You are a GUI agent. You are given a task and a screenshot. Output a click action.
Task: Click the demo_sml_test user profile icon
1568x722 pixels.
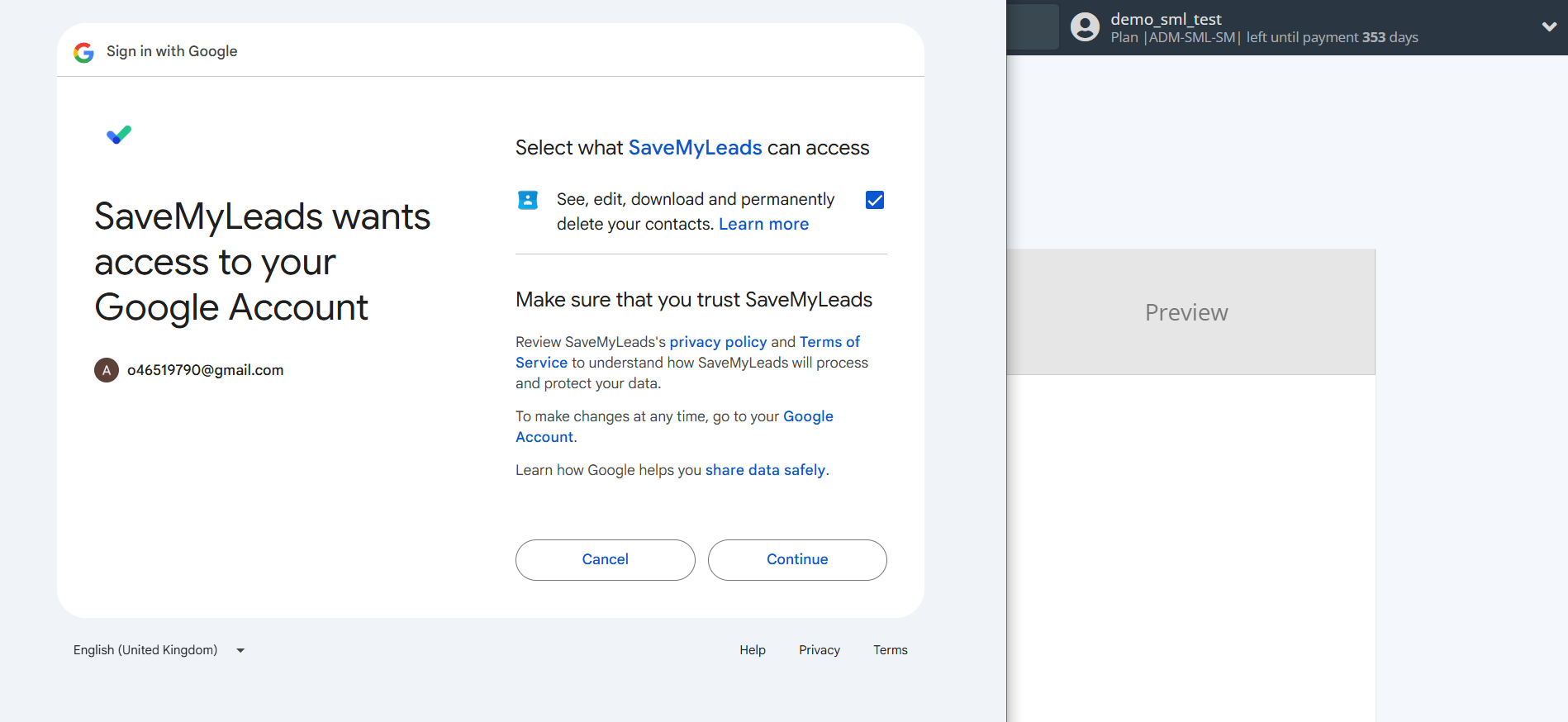click(x=1085, y=27)
